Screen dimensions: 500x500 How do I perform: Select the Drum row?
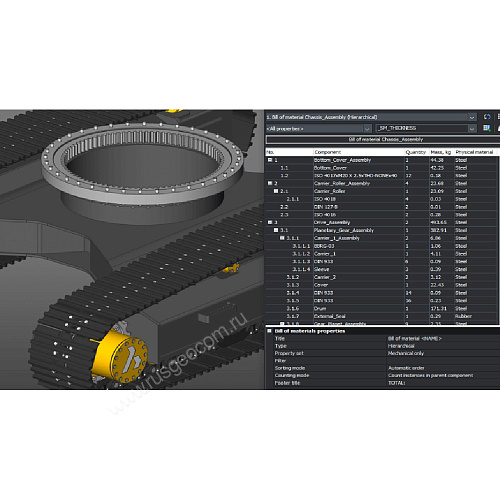382,308
